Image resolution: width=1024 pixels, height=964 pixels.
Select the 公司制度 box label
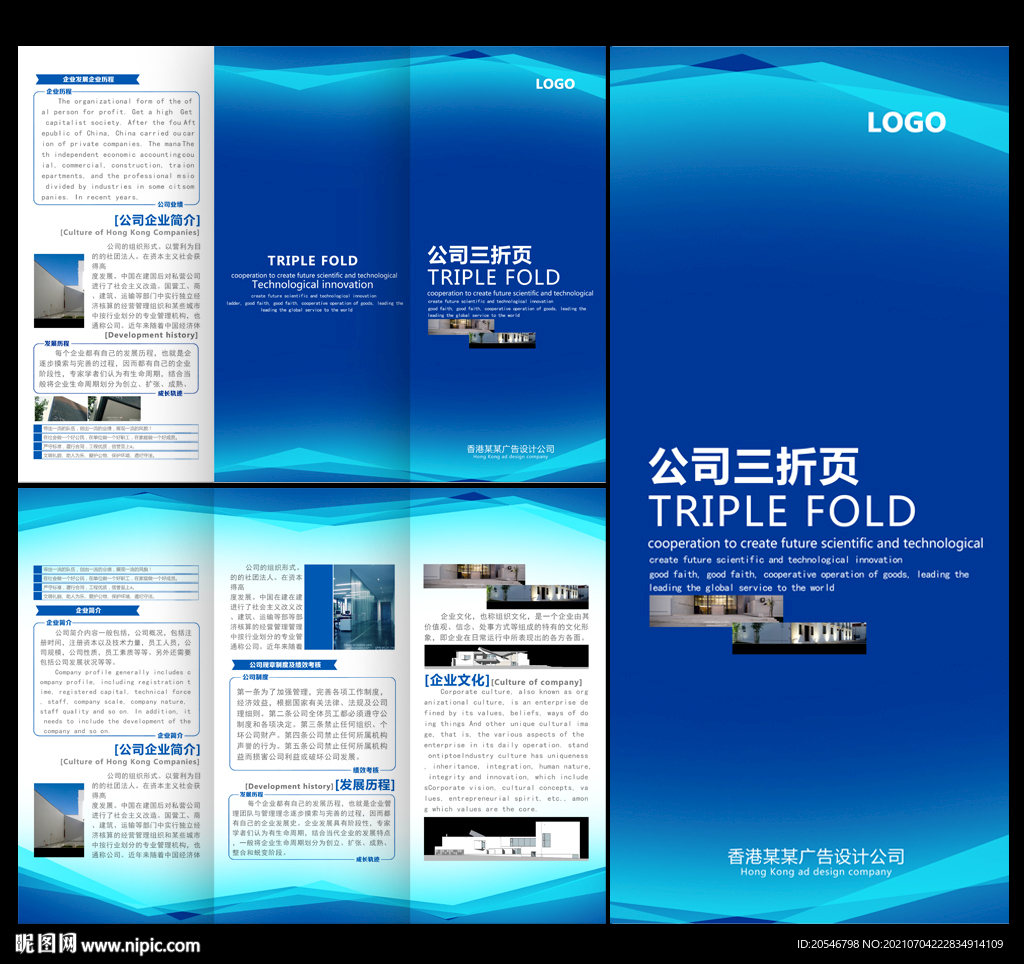click(255, 677)
